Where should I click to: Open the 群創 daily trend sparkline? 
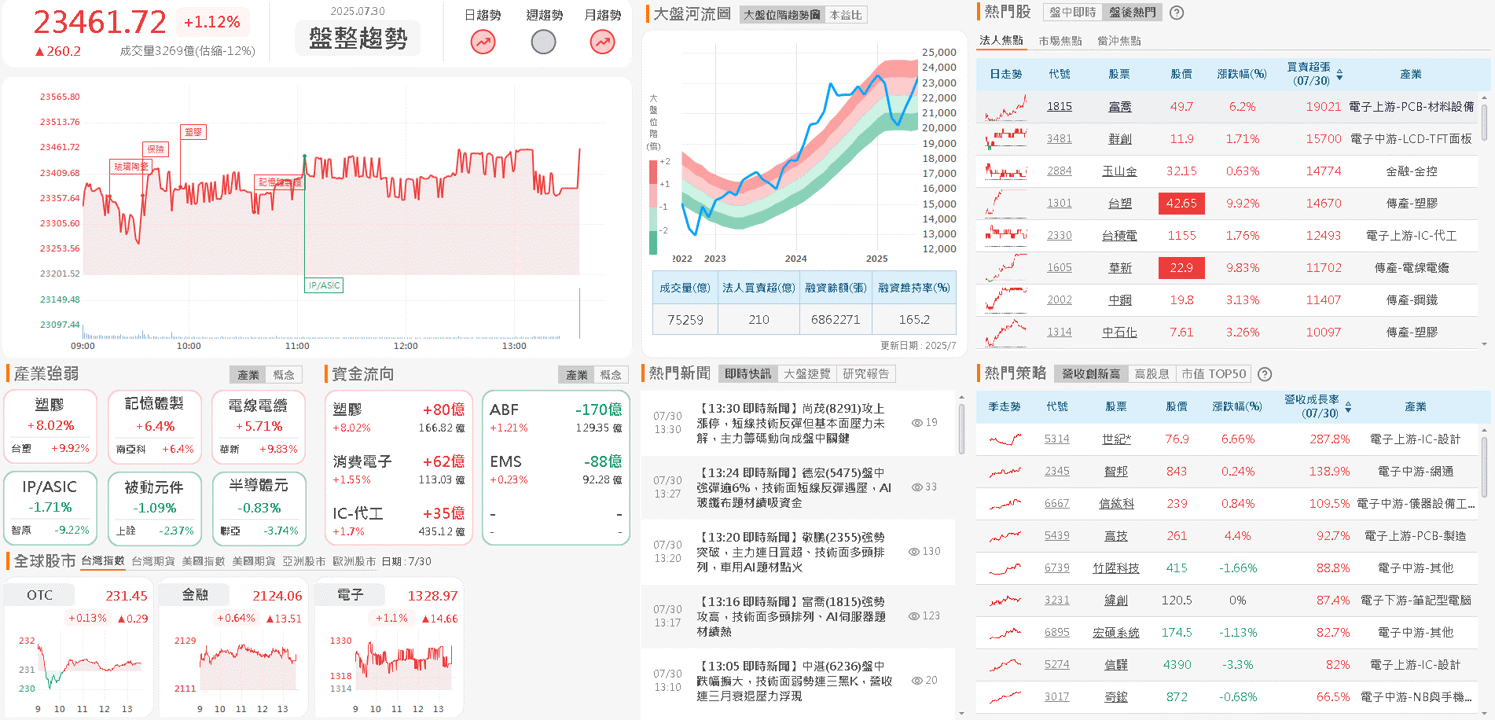click(1006, 139)
